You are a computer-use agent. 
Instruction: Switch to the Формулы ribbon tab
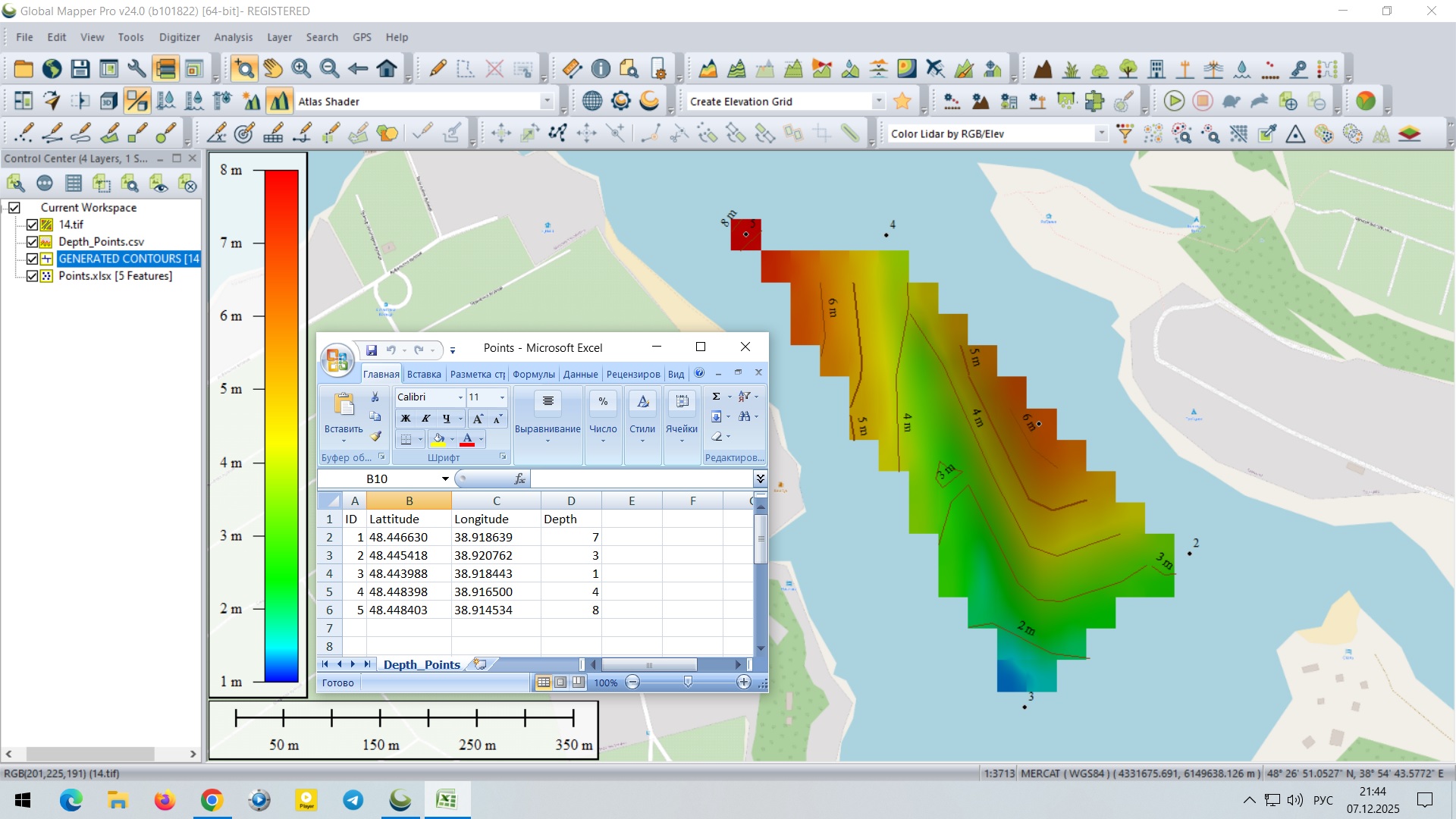pos(533,374)
